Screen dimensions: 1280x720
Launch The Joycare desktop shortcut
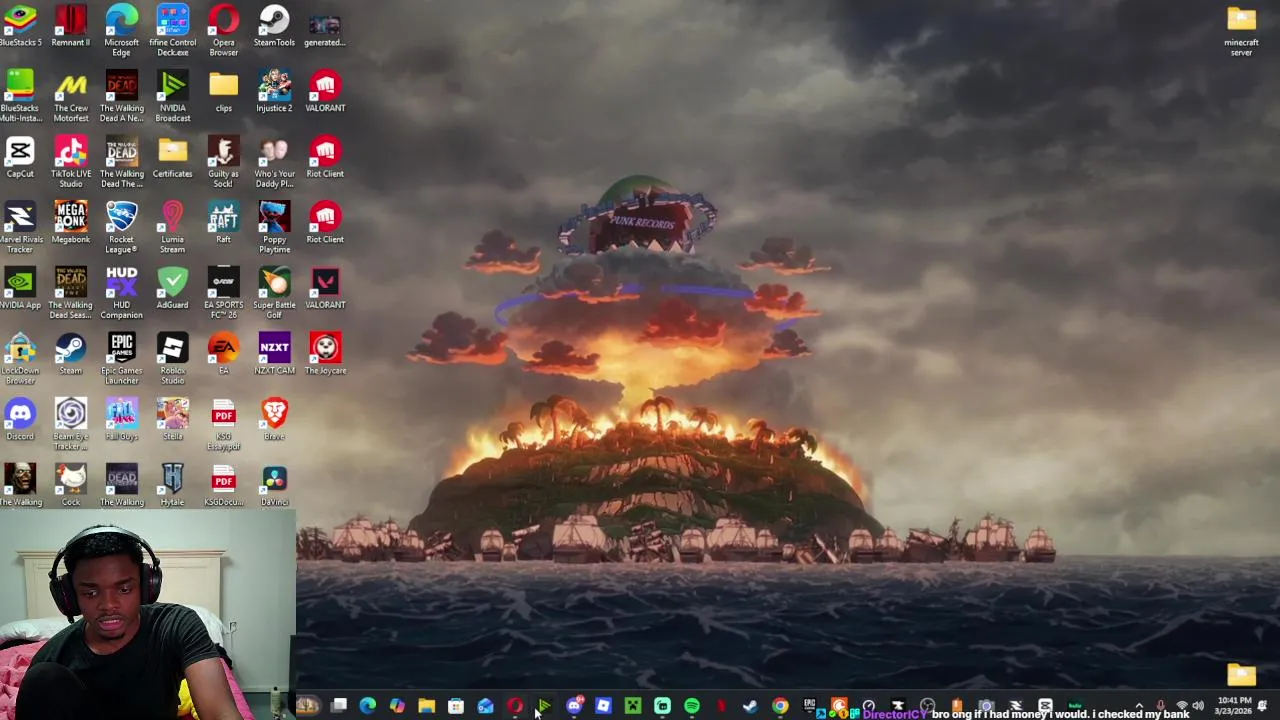[325, 355]
